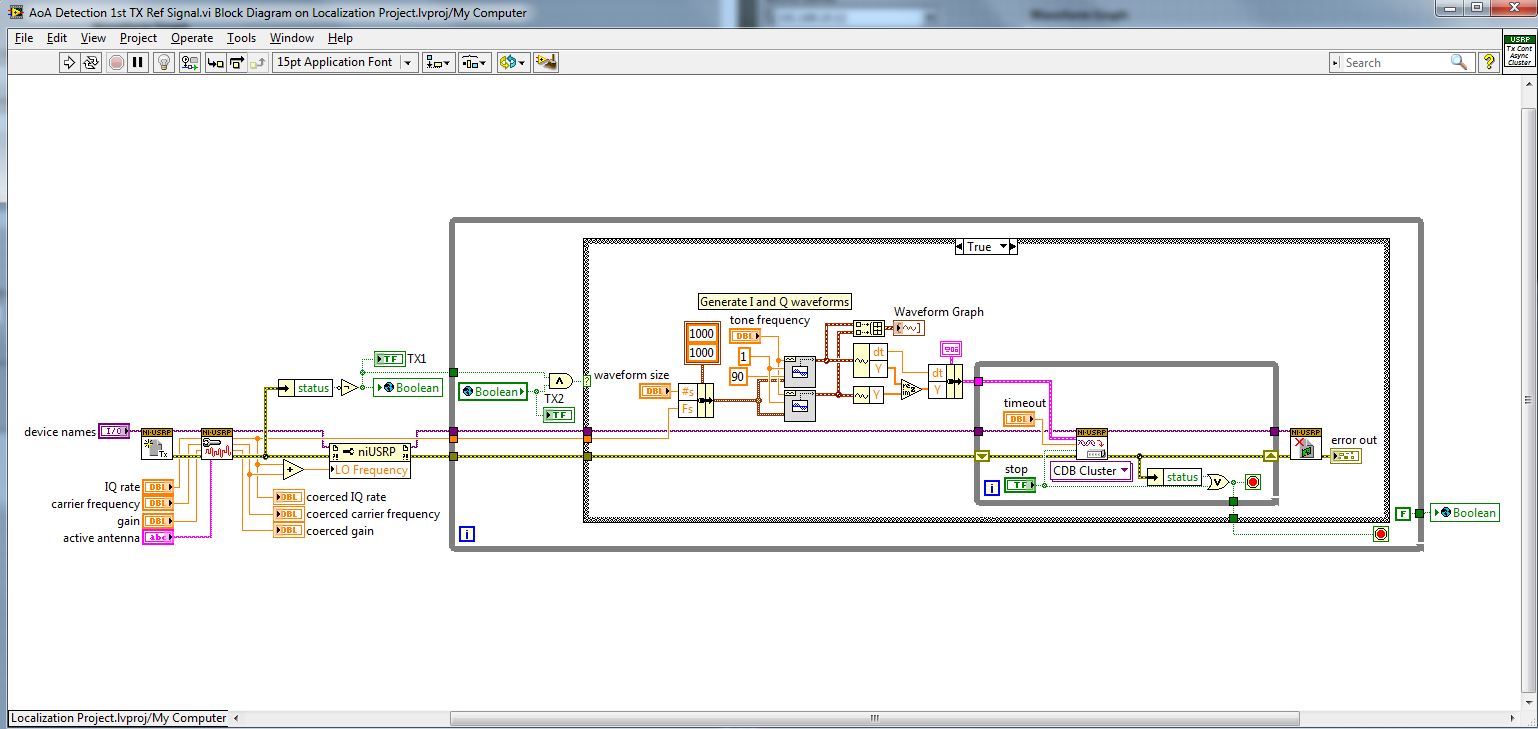Screen dimensions: 1538x729
Task: Click the carrier frequency DBL terminal
Action: (x=158, y=504)
